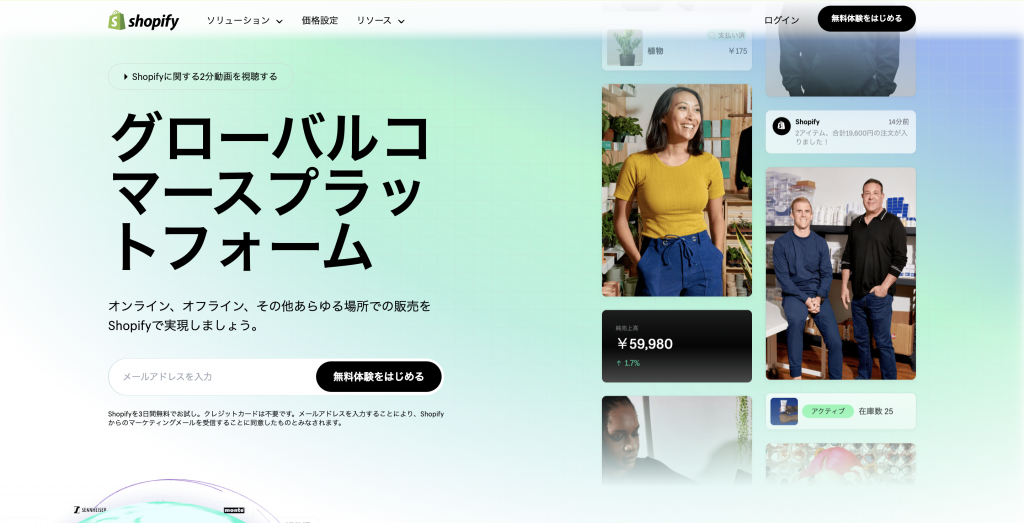Screen dimensions: 1024x523
Task: Click the woman in yellow shirt photo
Action: (x=677, y=190)
